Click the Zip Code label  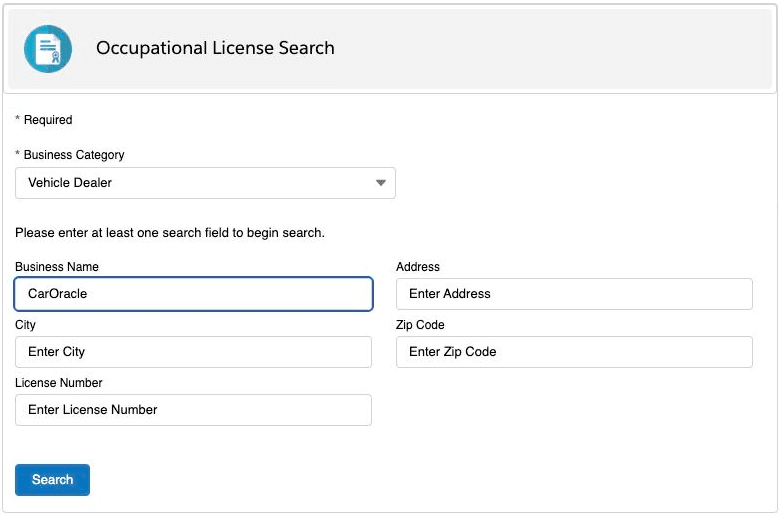[x=420, y=325]
